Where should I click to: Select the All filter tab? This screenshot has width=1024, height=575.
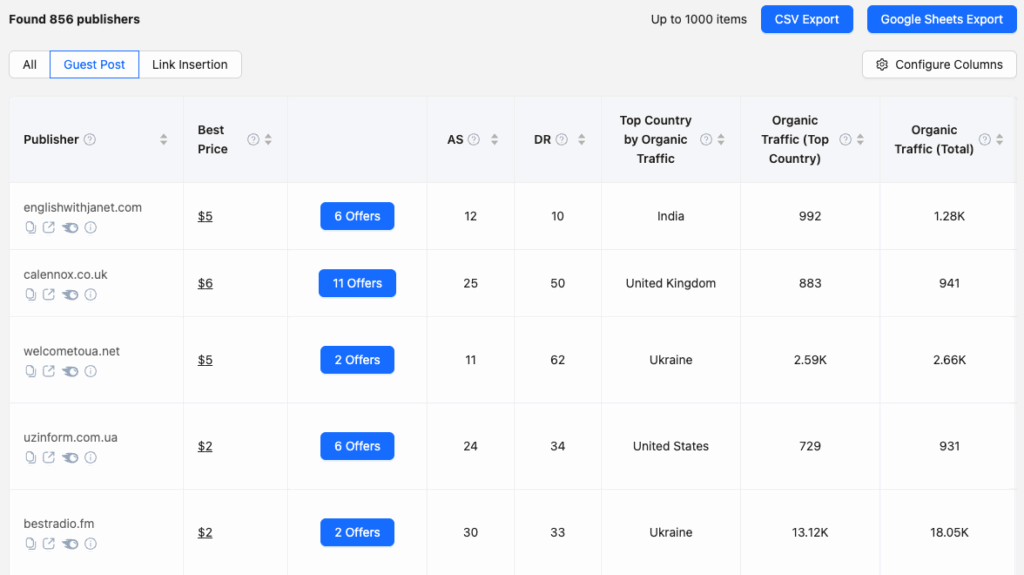(x=30, y=65)
